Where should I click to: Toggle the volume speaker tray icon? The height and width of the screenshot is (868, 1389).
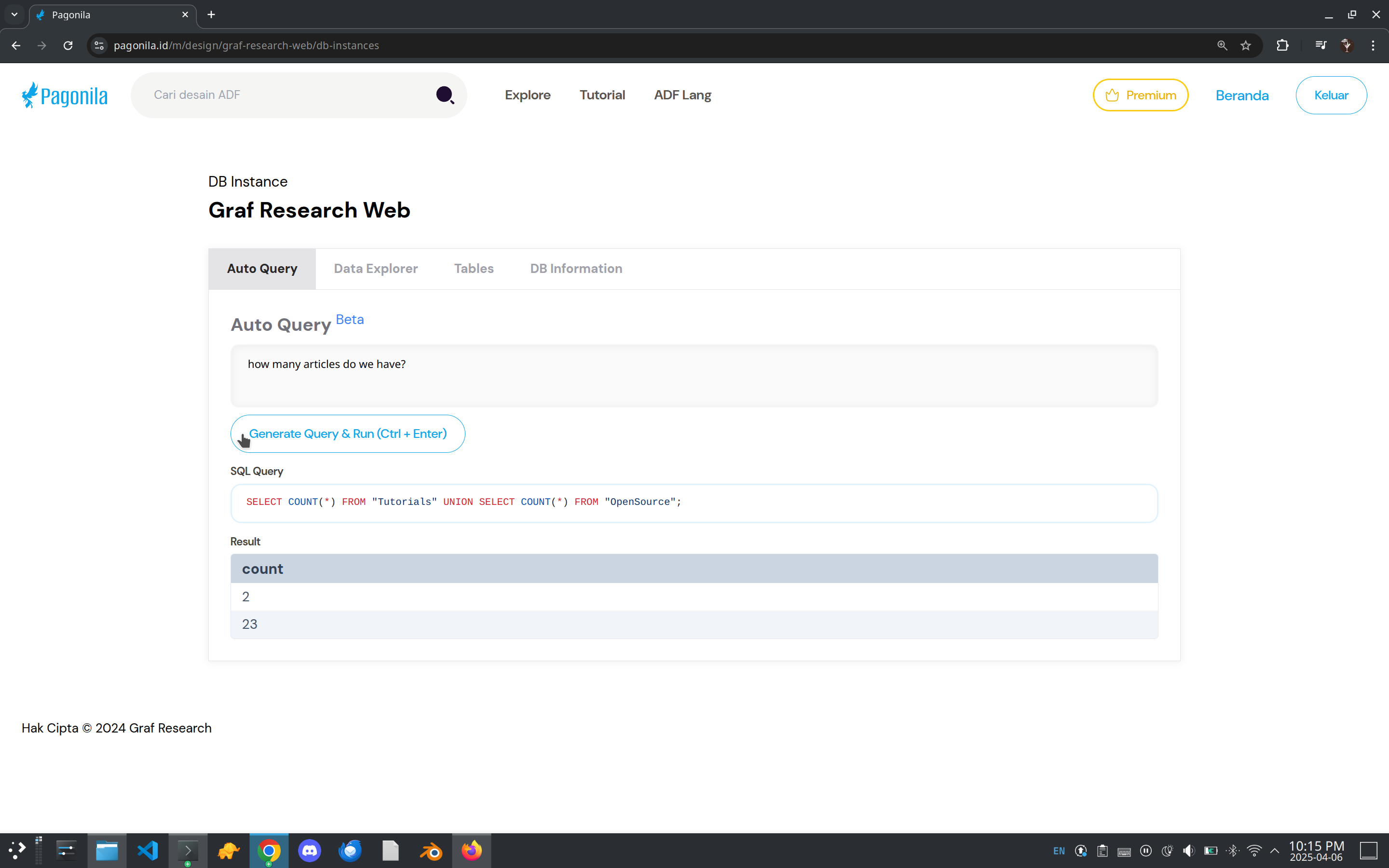point(1188,850)
